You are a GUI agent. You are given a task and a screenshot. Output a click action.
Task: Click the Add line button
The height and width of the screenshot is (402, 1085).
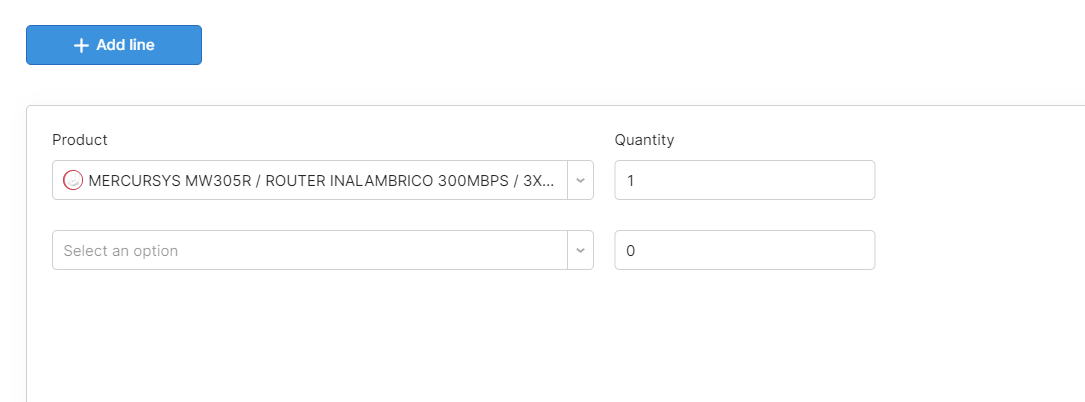coord(114,45)
